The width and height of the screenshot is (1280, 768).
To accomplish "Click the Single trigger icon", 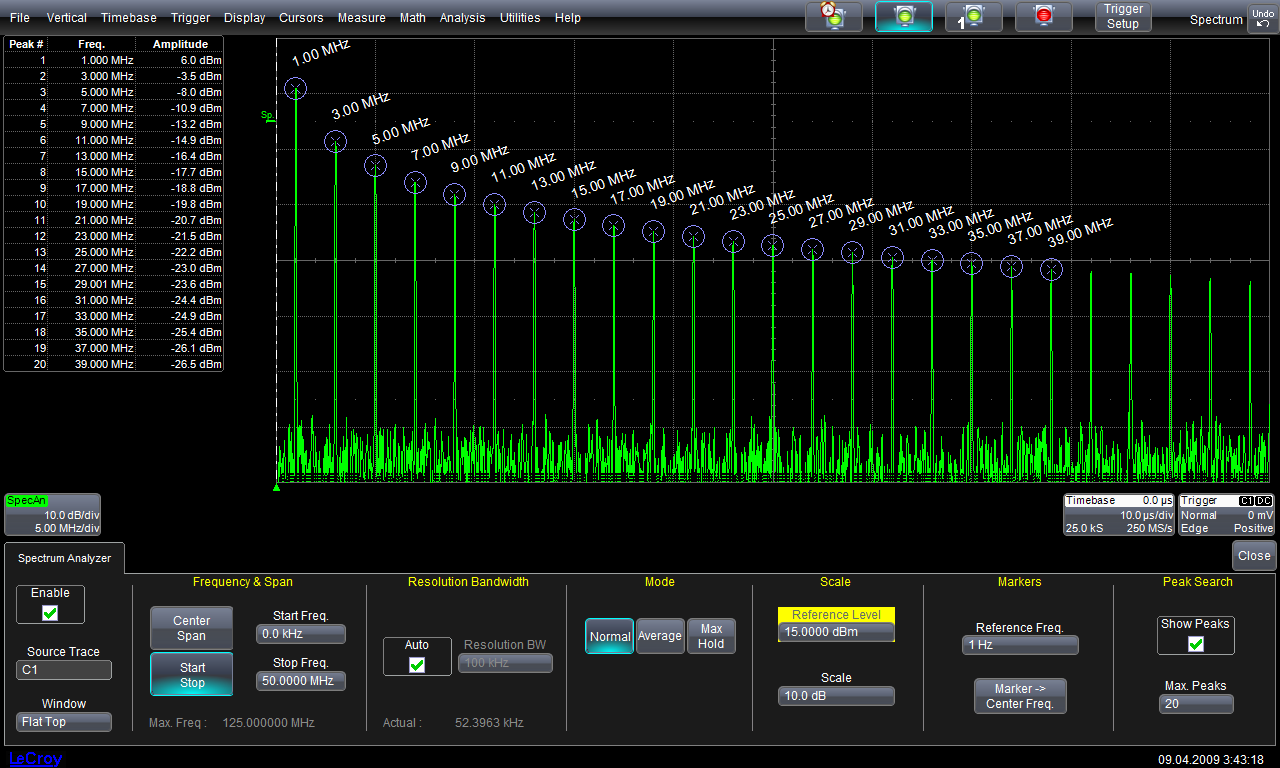I will [x=973, y=17].
